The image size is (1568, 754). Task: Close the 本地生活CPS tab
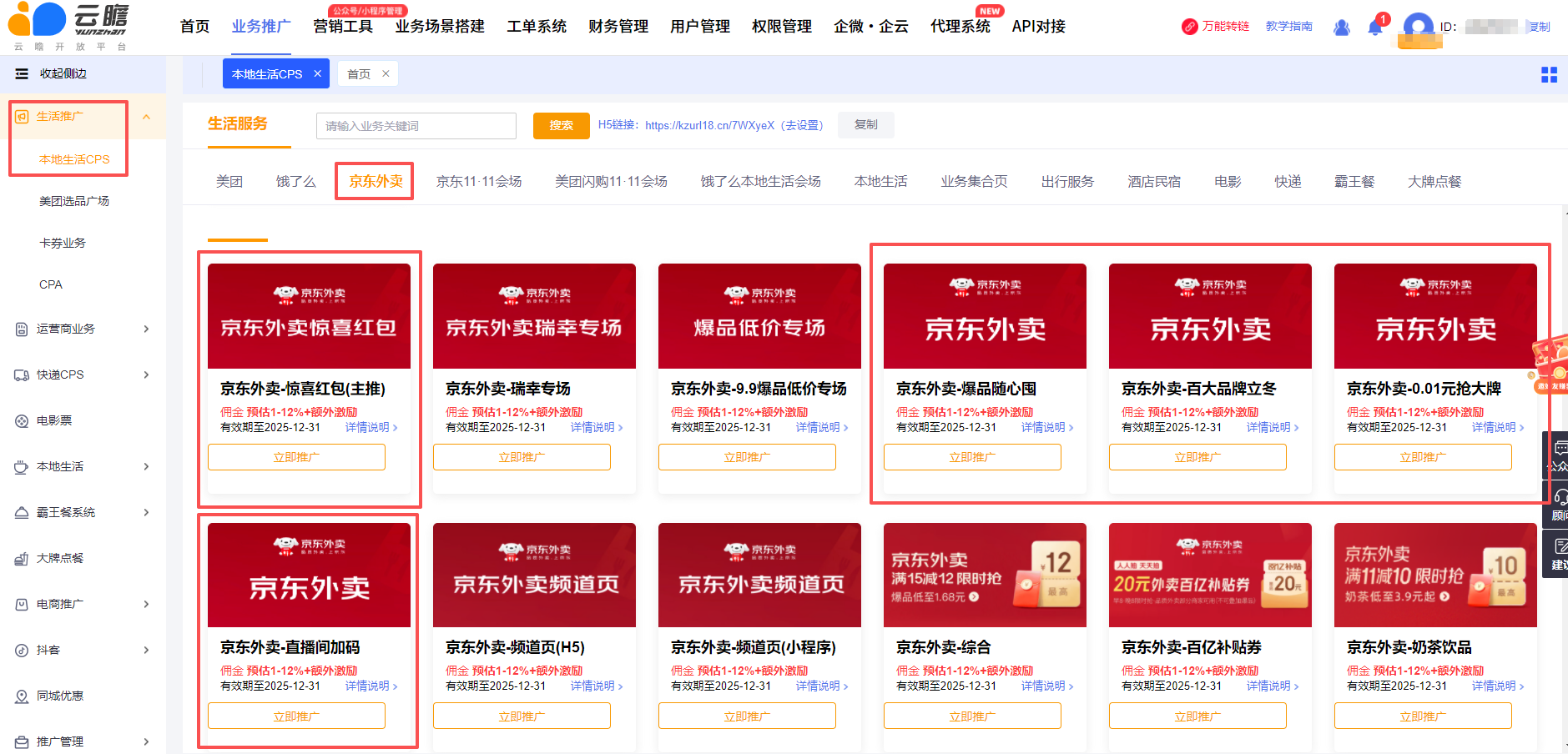[318, 74]
